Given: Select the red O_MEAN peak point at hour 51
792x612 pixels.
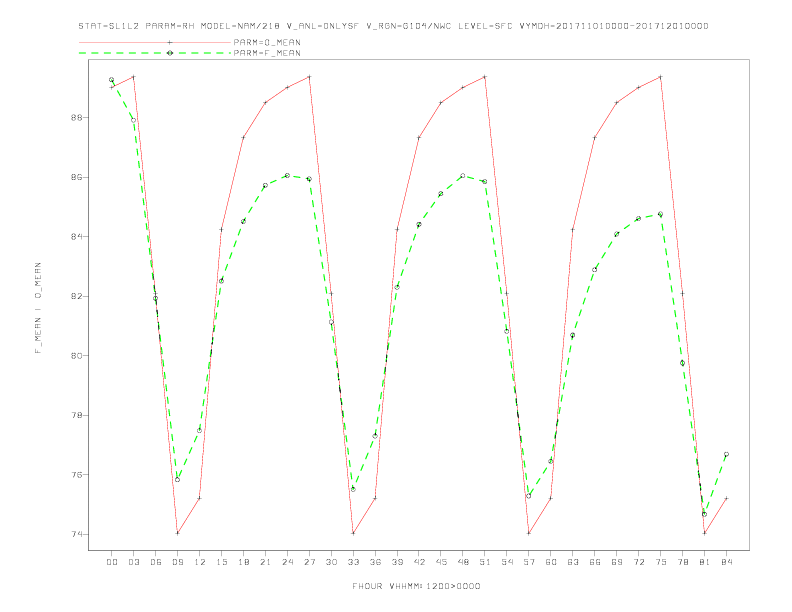Looking at the screenshot, I should tap(485, 77).
